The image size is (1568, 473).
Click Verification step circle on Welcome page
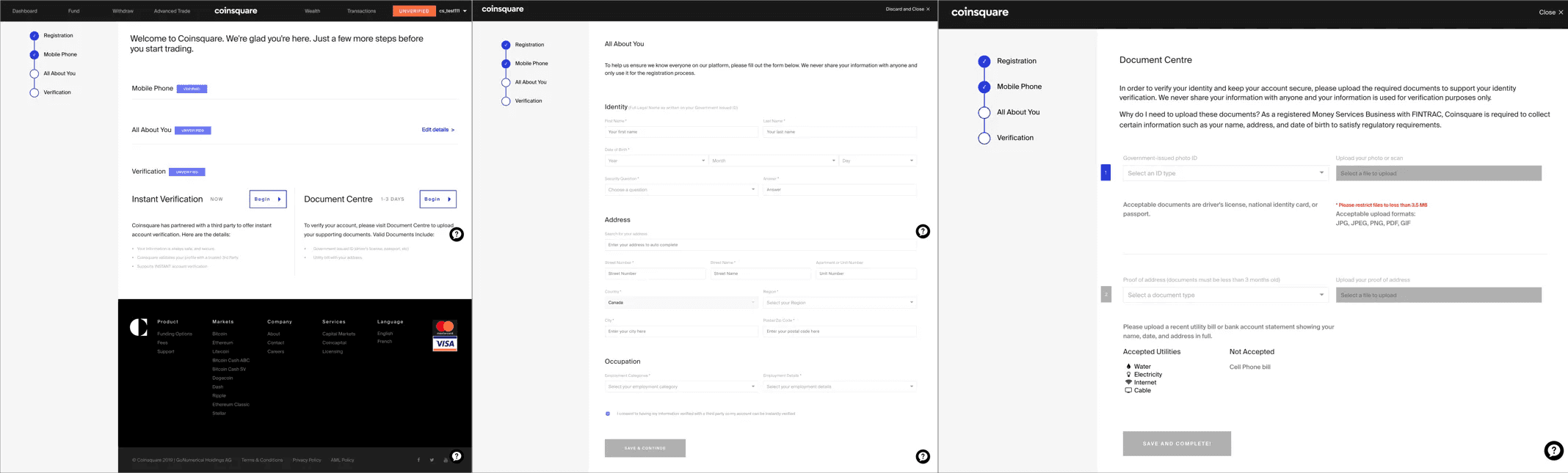pyautogui.click(x=34, y=93)
